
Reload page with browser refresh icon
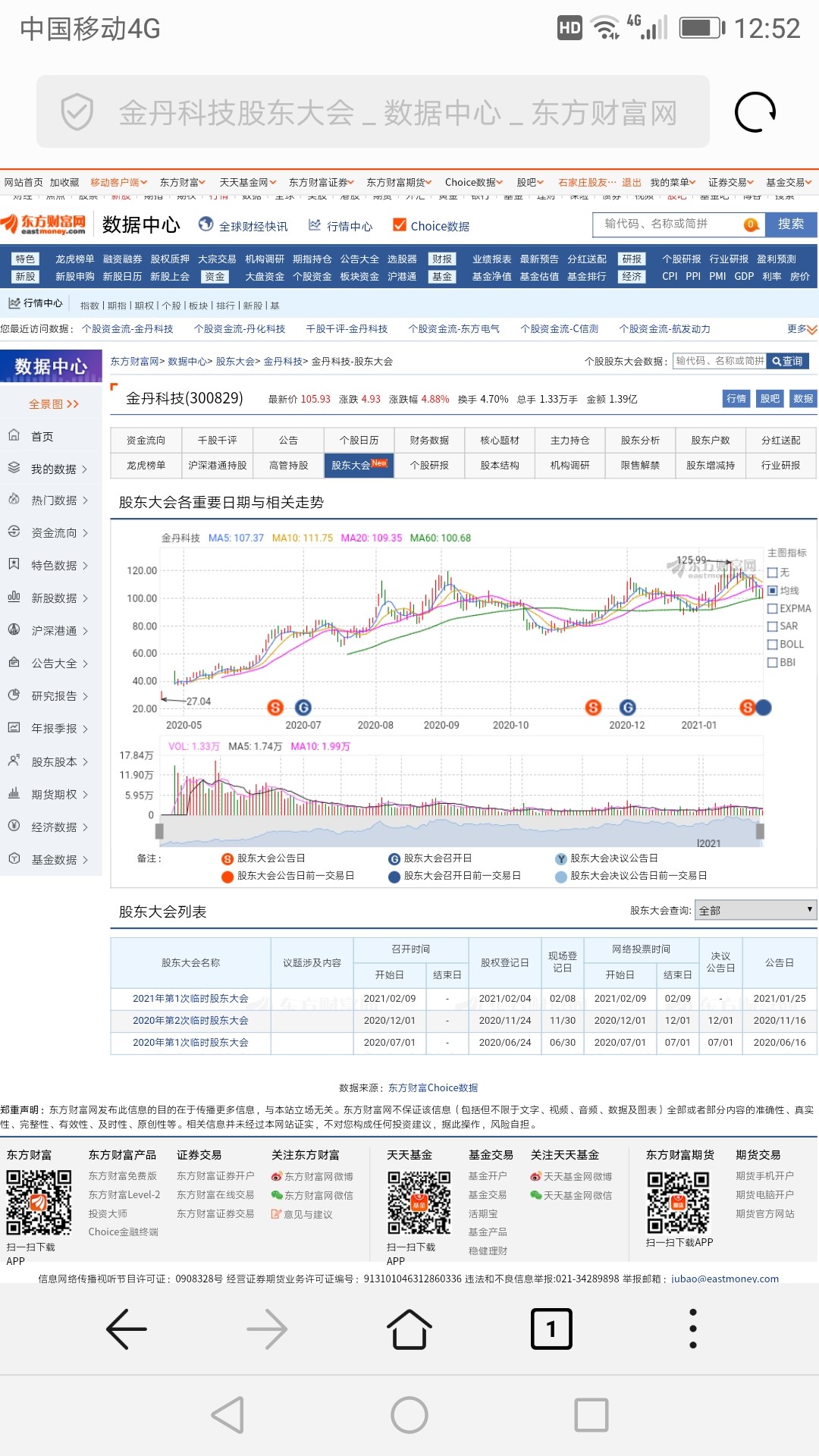pyautogui.click(x=755, y=112)
